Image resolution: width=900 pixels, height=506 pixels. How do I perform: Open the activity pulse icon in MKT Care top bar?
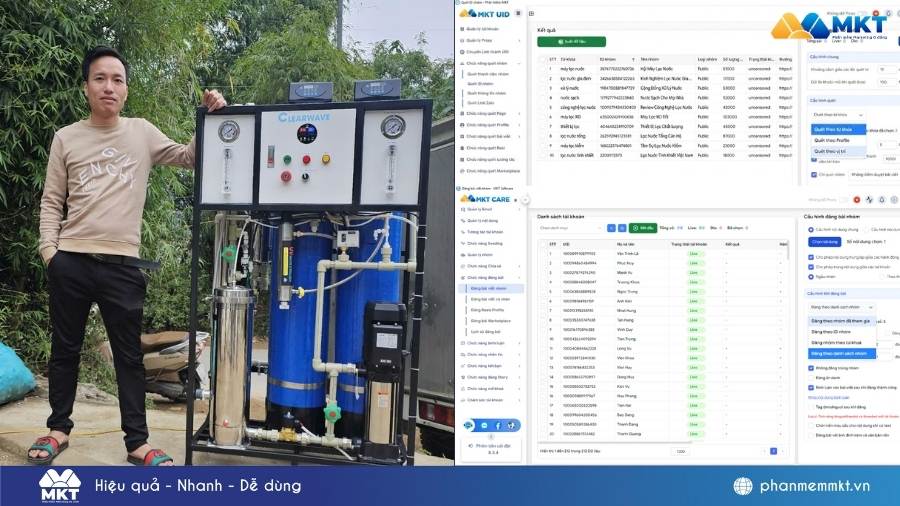pos(869,200)
